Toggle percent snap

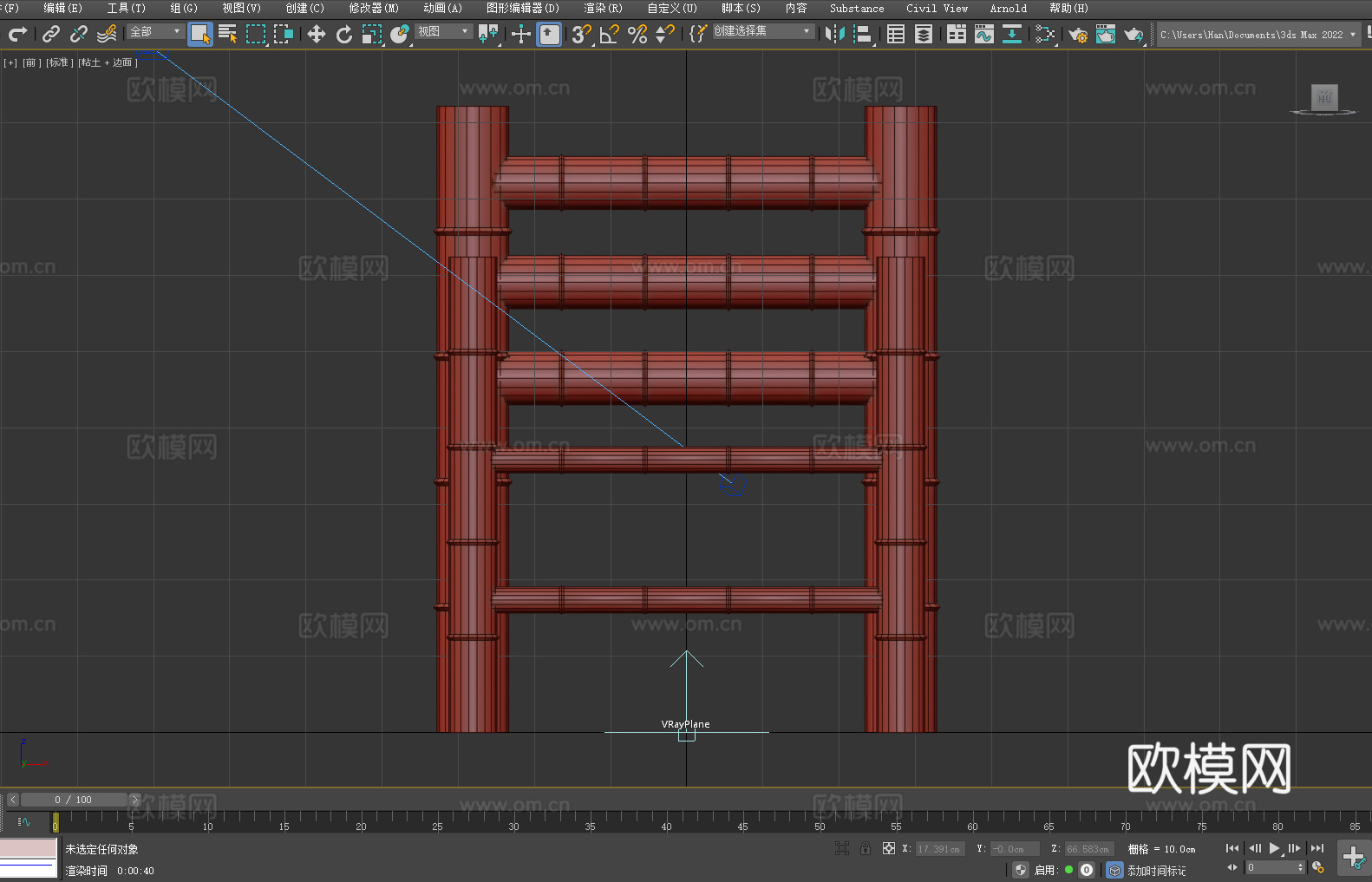click(637, 34)
